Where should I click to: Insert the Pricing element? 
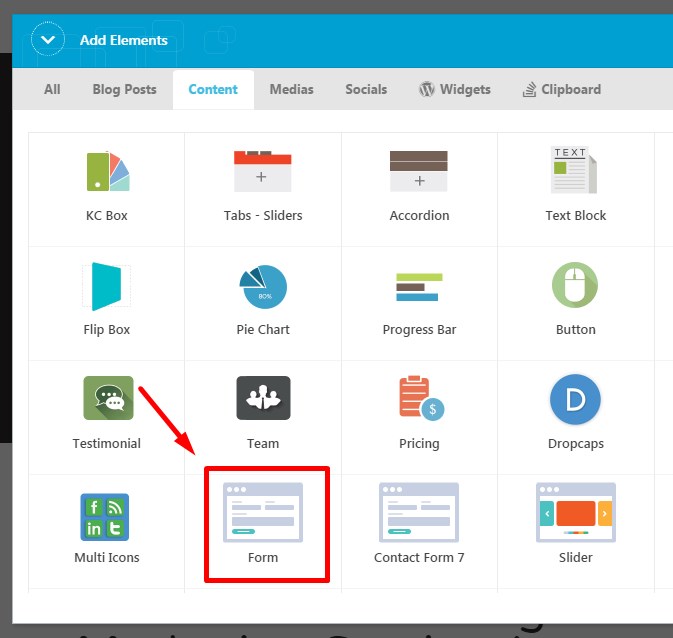419,399
